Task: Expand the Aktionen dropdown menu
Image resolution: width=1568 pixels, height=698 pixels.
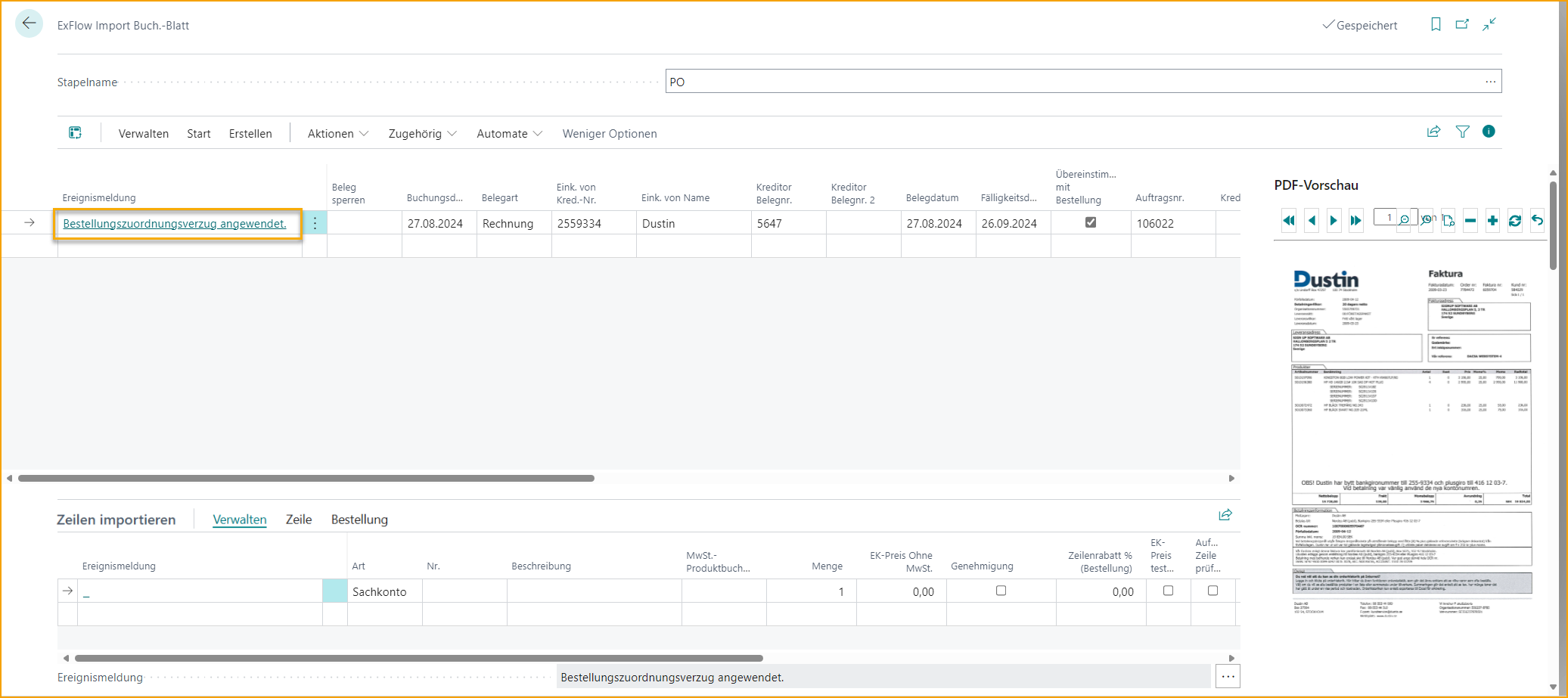Action: tap(337, 134)
